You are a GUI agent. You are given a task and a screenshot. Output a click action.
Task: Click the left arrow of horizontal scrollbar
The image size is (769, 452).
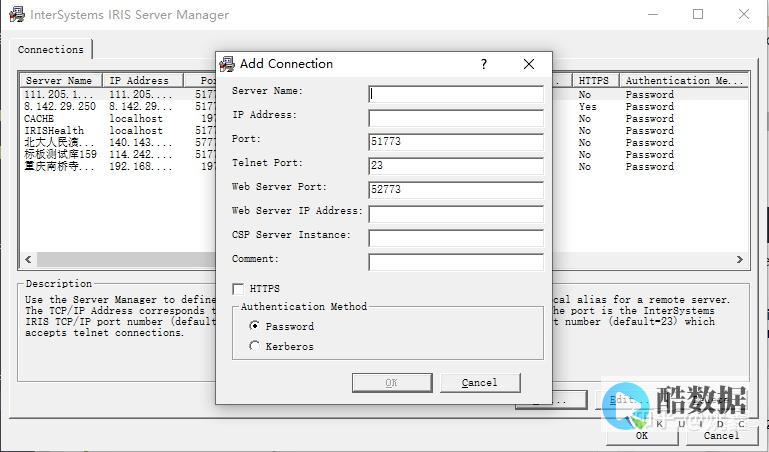(x=28, y=259)
